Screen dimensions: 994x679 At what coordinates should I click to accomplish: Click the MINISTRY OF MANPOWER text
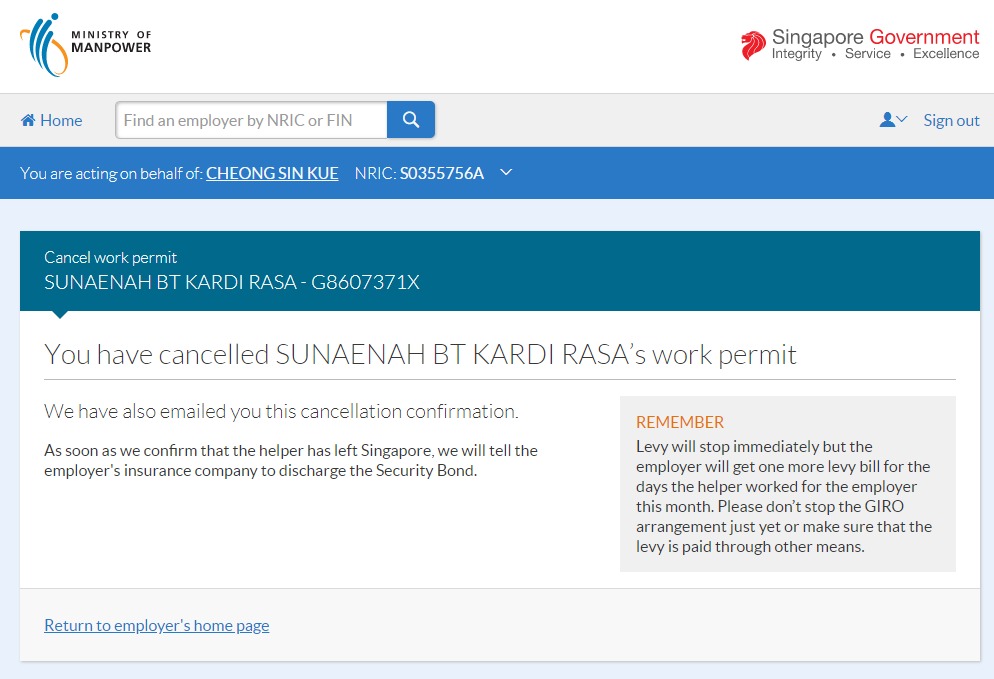111,42
